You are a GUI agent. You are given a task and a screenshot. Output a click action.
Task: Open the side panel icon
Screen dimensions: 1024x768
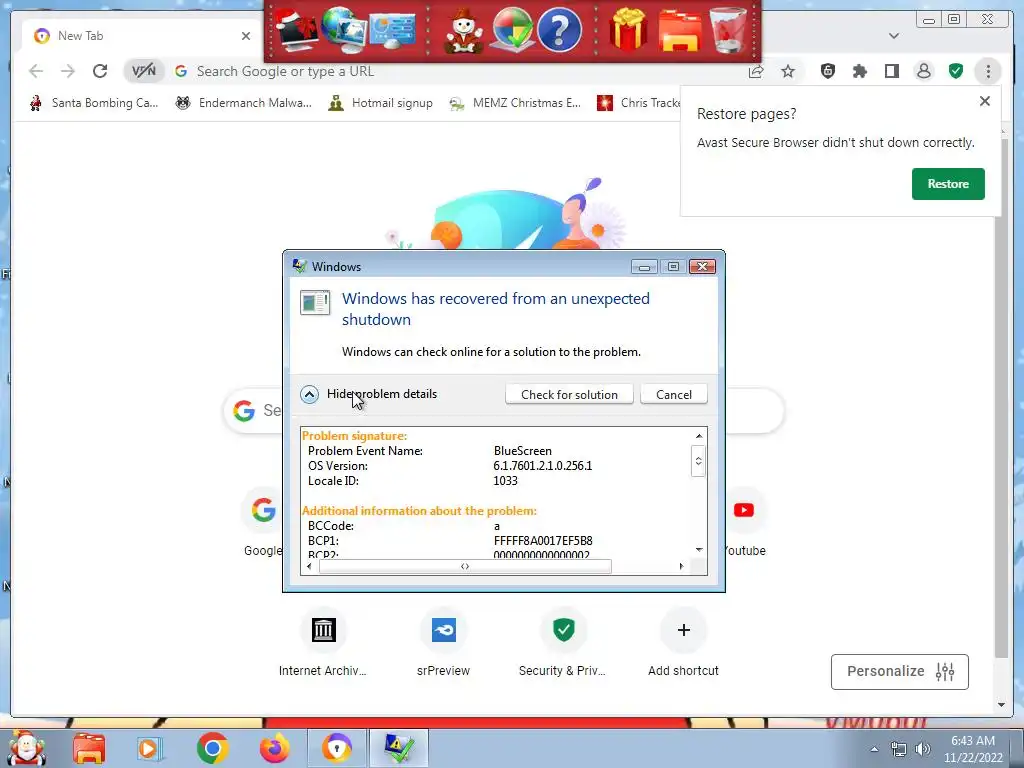tap(891, 71)
